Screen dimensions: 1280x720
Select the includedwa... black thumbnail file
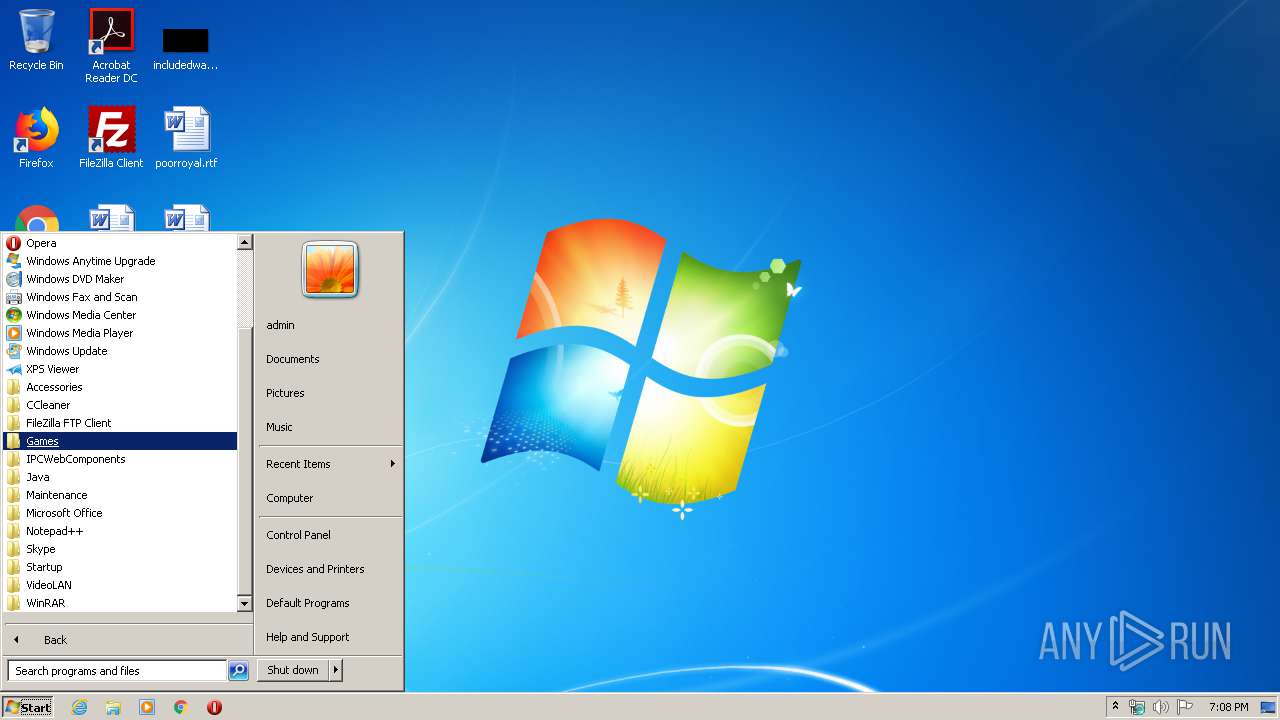(186, 48)
